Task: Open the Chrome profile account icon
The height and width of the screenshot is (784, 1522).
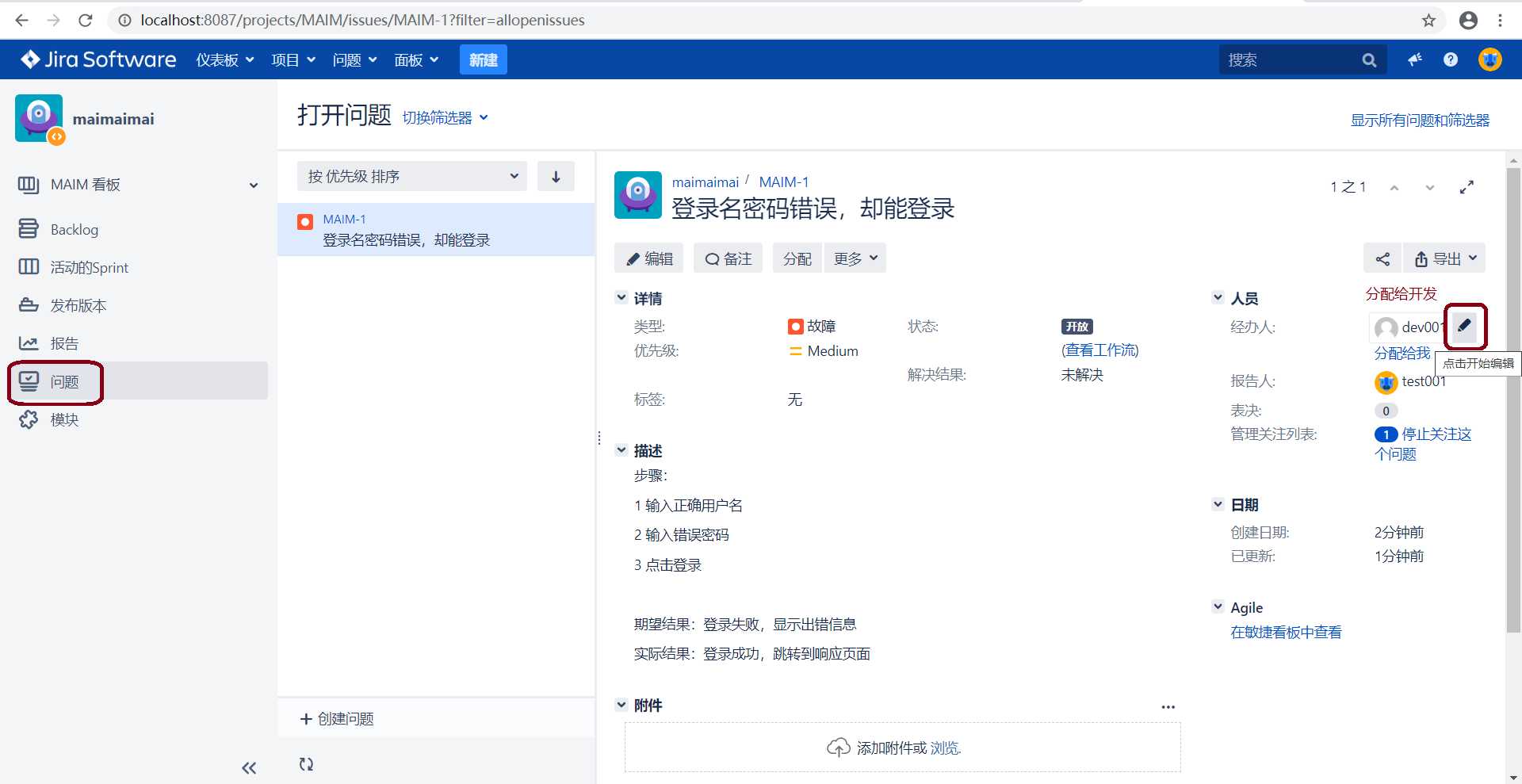Action: (x=1468, y=20)
